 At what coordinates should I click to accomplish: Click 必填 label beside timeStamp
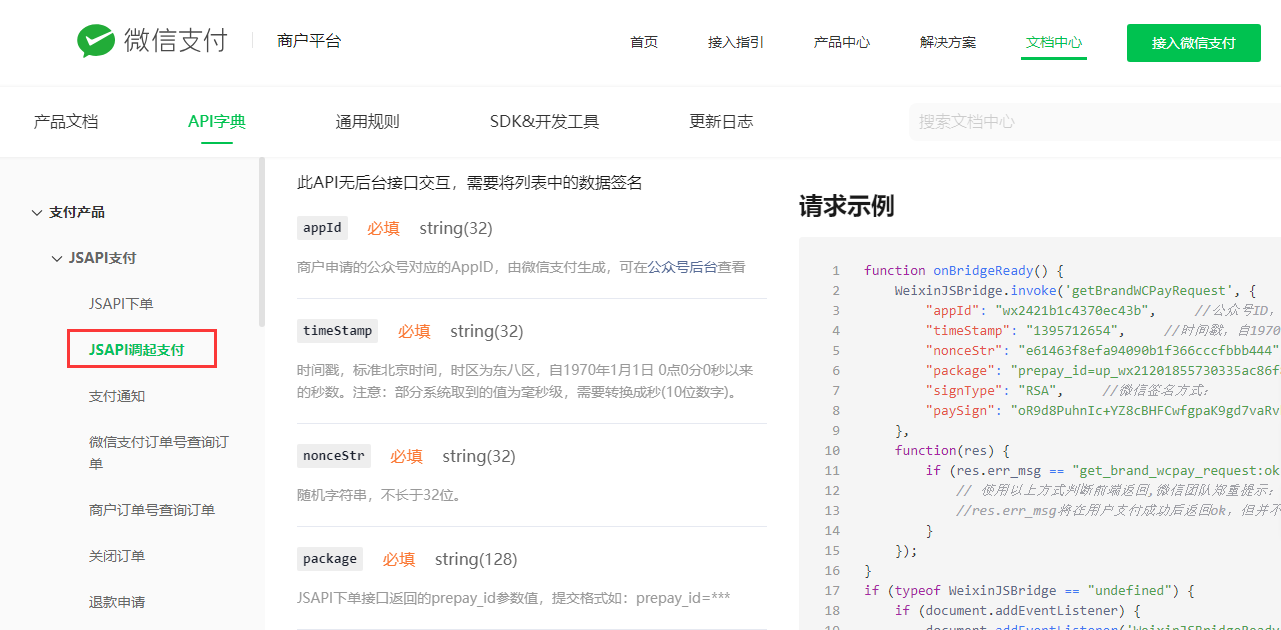pyautogui.click(x=414, y=331)
